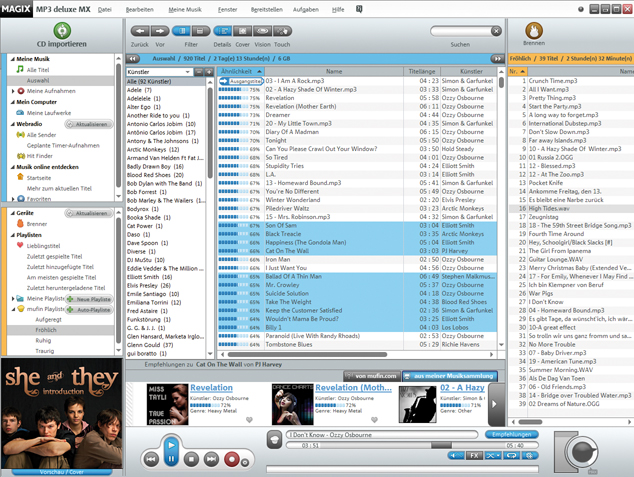Mute audio with the speaker button
634x477 pixels.
[456, 456]
